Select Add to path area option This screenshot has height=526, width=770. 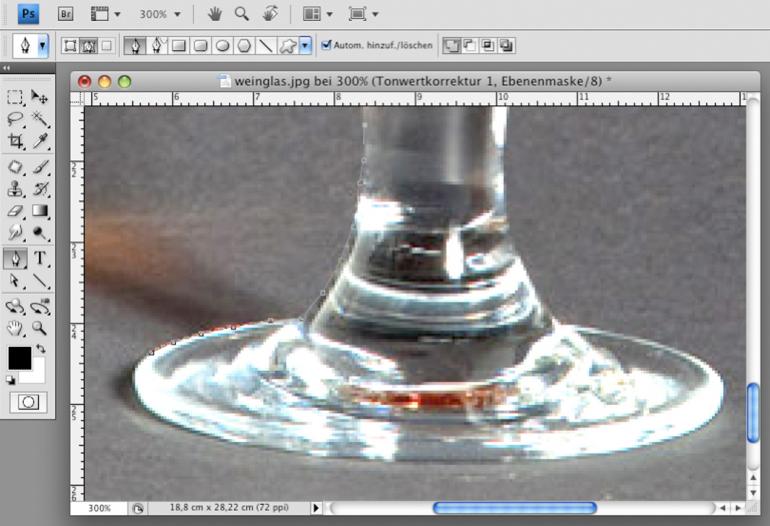(451, 46)
